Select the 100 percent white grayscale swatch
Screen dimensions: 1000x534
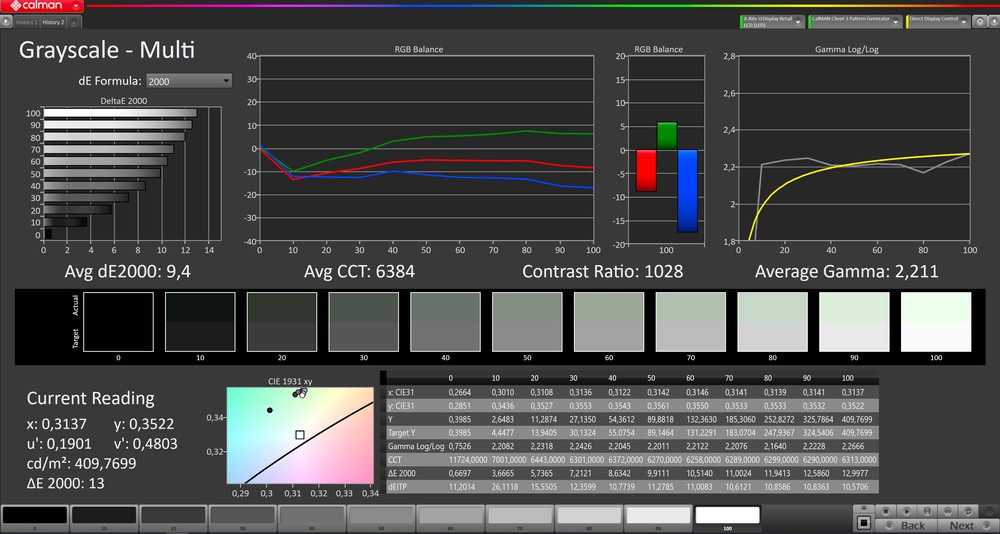[727, 515]
